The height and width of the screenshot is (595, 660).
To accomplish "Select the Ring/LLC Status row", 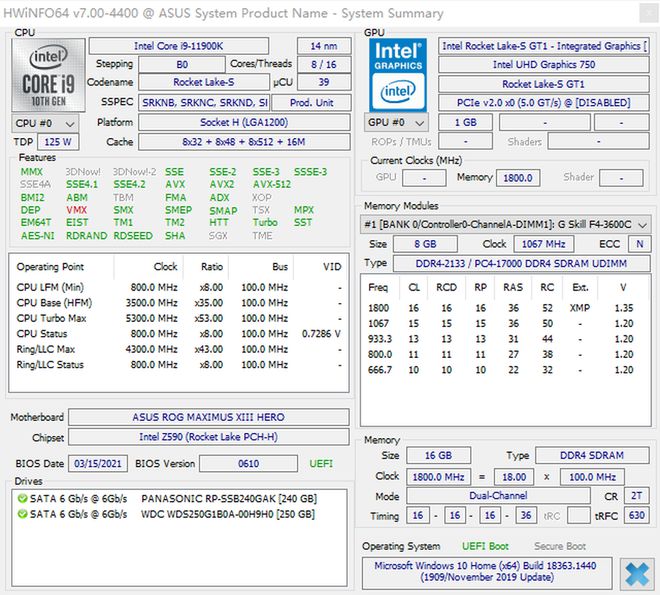I will pyautogui.click(x=178, y=365).
